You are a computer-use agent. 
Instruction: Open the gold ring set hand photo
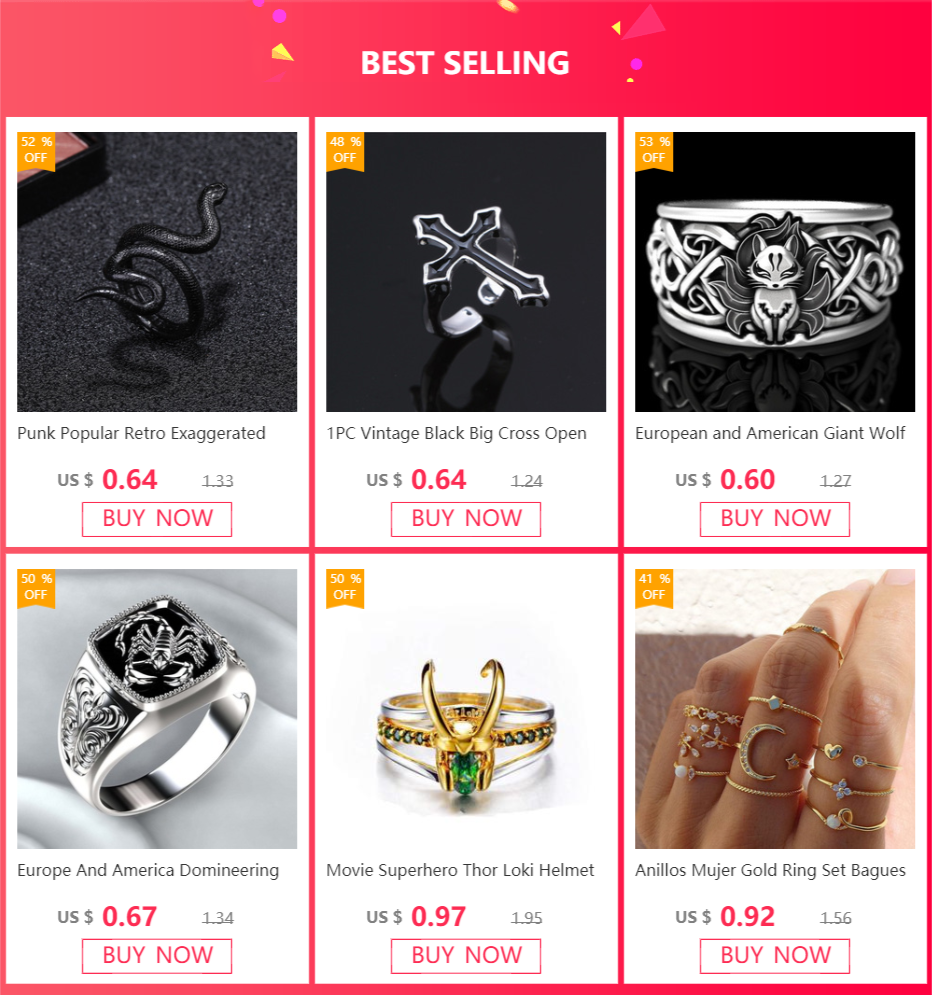pyautogui.click(x=775, y=709)
